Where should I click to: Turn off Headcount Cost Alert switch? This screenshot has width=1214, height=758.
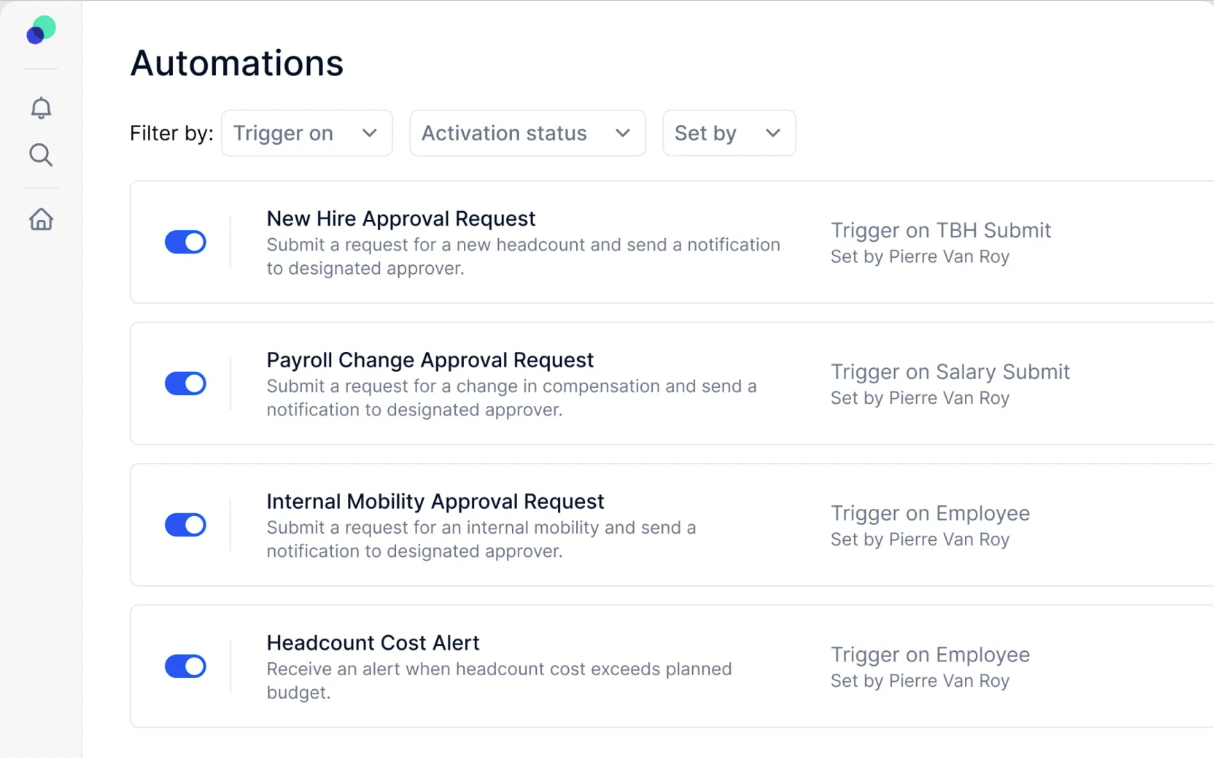tap(185, 666)
